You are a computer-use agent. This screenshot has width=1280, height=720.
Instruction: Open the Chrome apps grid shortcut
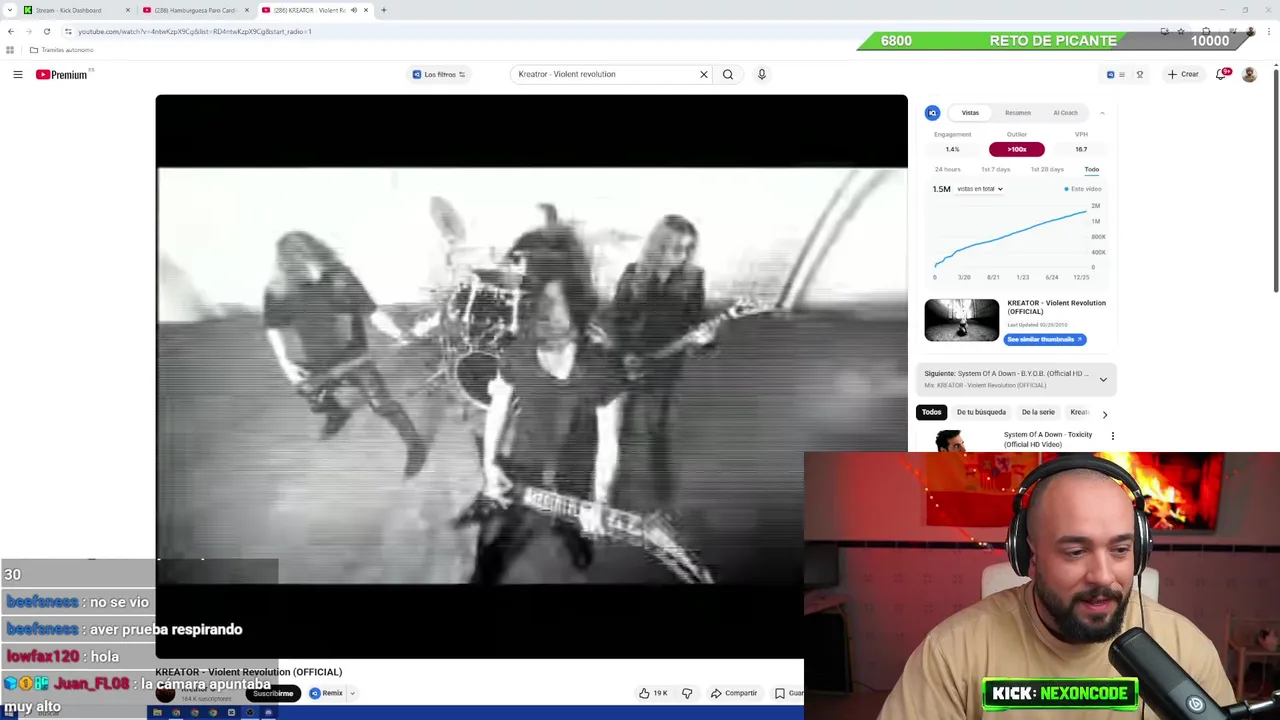[10, 50]
